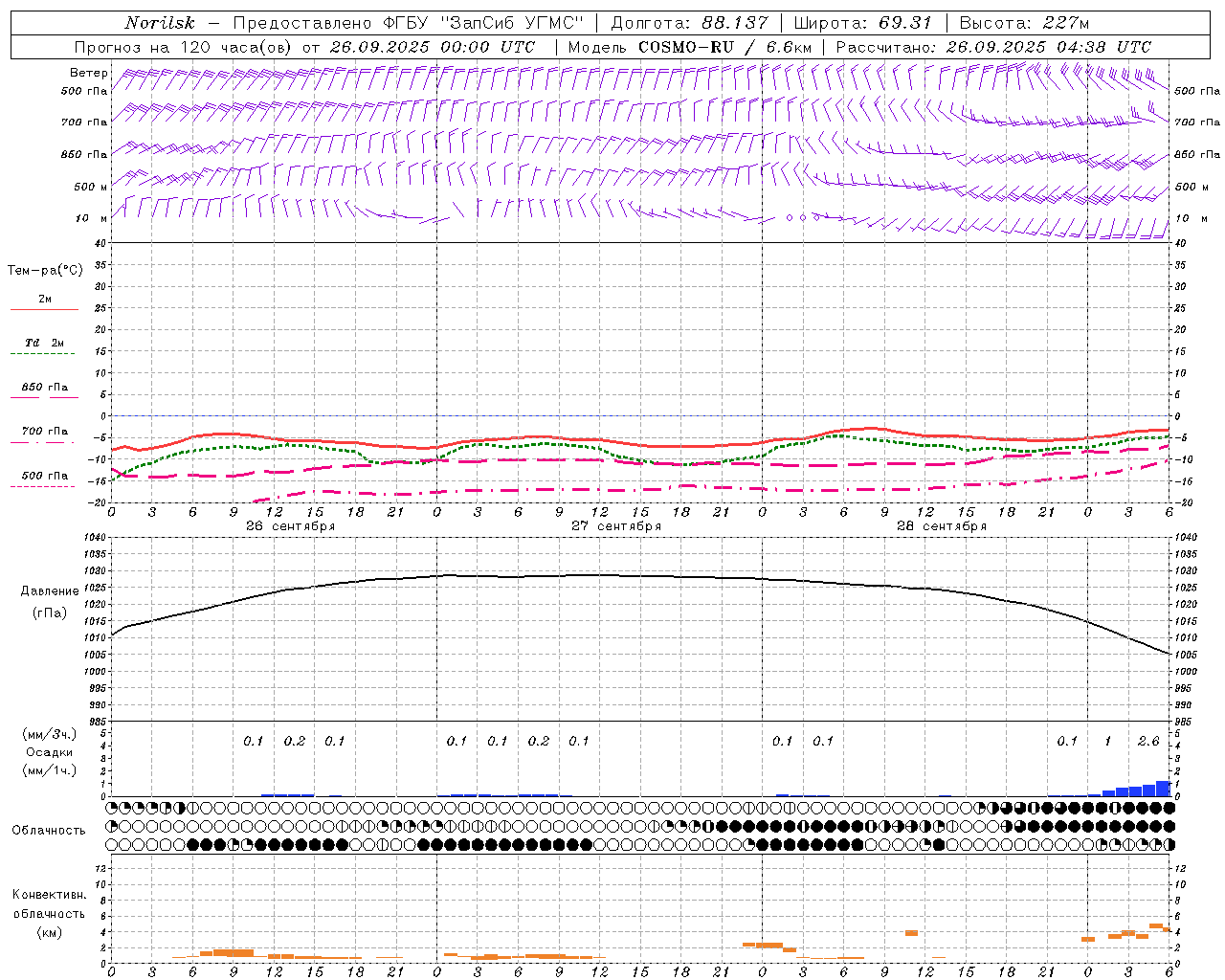Click the Давление pressure panel label
The width and height of the screenshot is (1225, 980).
pyautogui.click(x=50, y=591)
